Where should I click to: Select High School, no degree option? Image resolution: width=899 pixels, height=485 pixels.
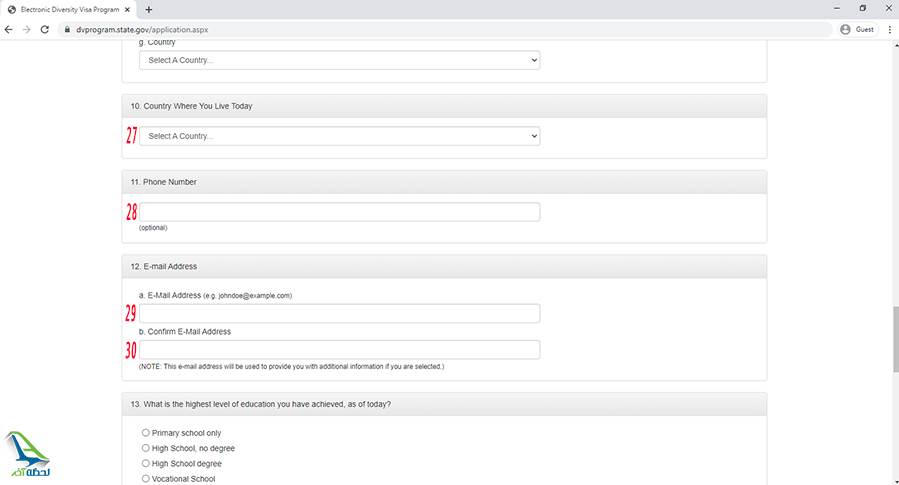pos(146,448)
